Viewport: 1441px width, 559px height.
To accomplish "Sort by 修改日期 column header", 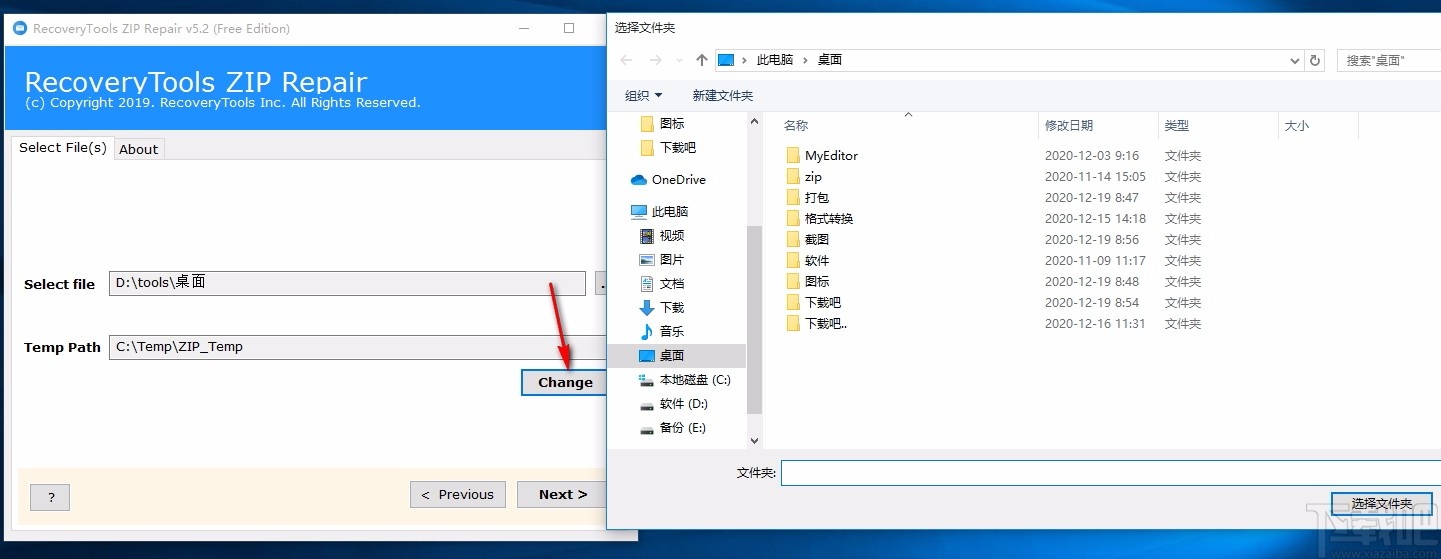I will [x=1069, y=126].
